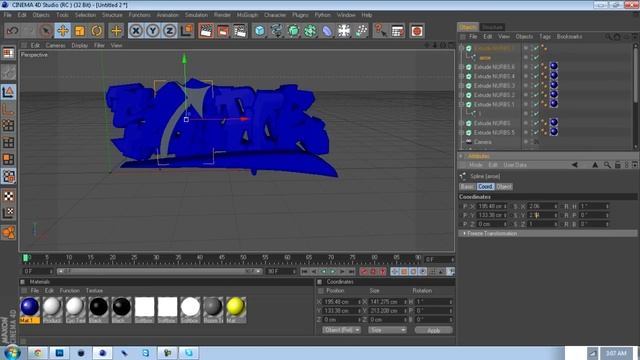Open the NURBS generators icon

(293, 31)
